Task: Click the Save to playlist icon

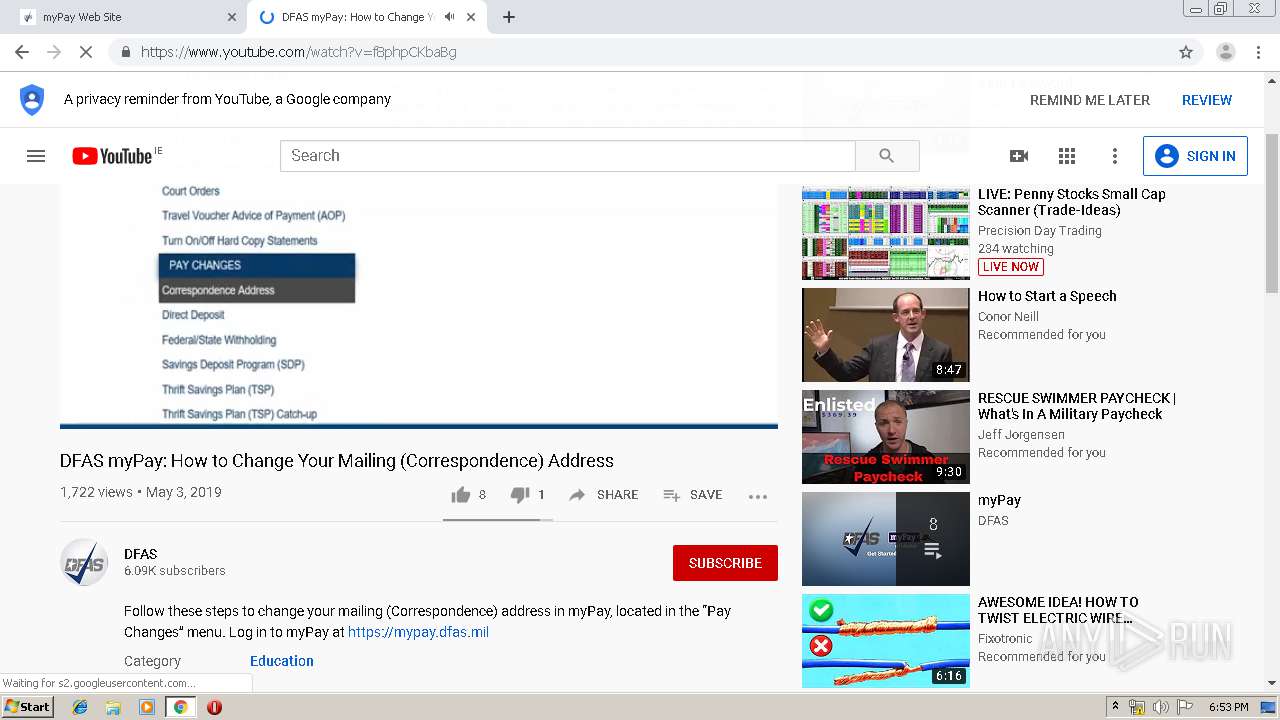Action: tap(671, 495)
